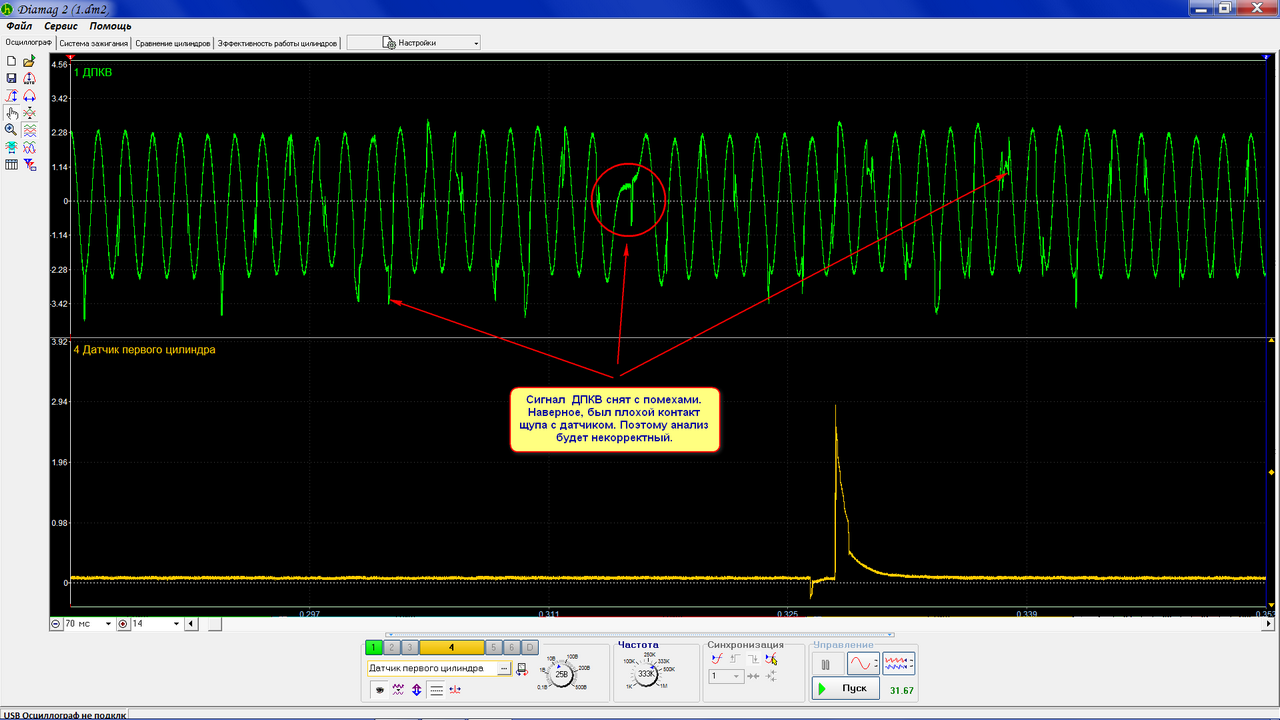Click the channel device icon next to sensor name

[522, 668]
